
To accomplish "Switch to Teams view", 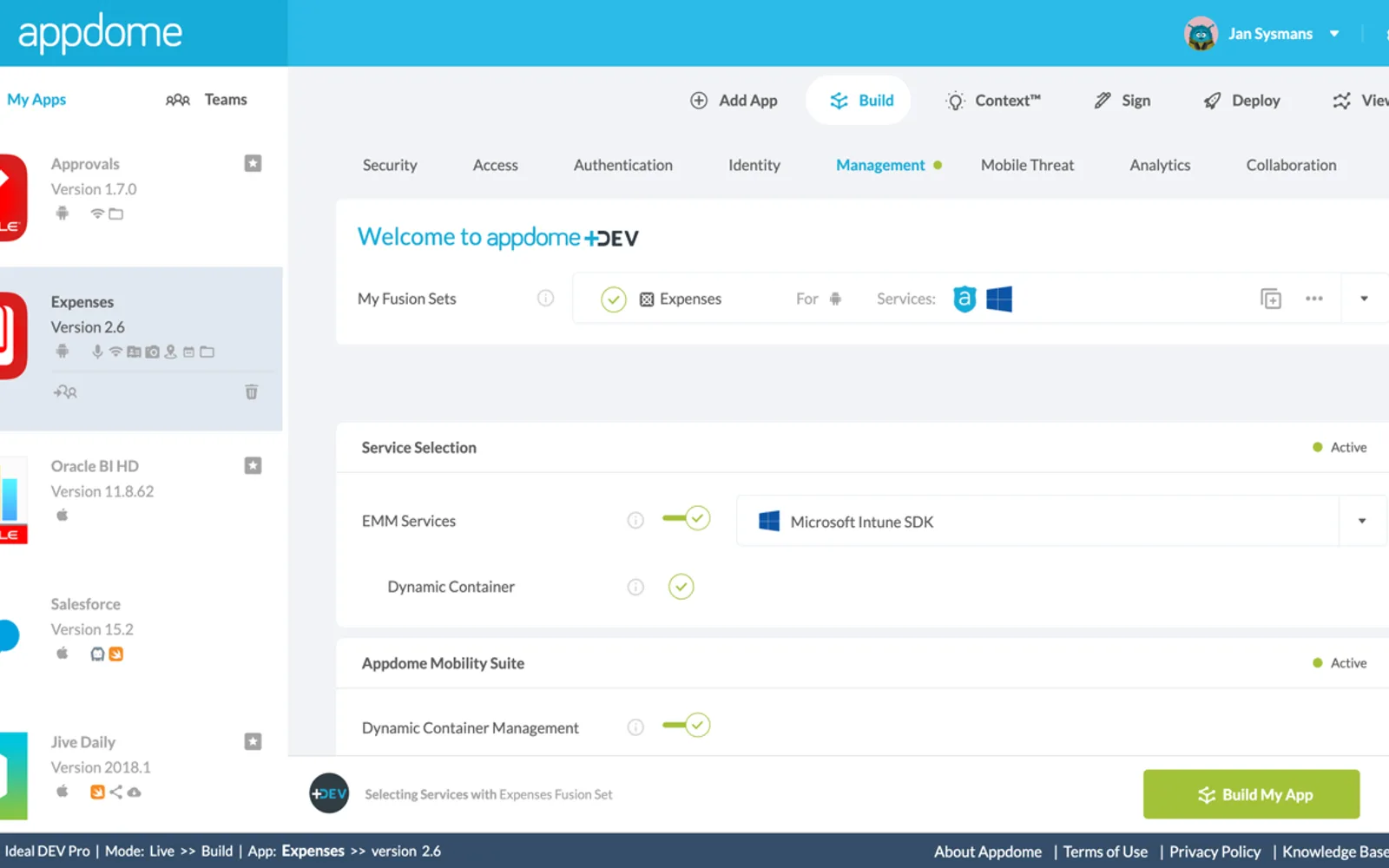I will coord(207,100).
